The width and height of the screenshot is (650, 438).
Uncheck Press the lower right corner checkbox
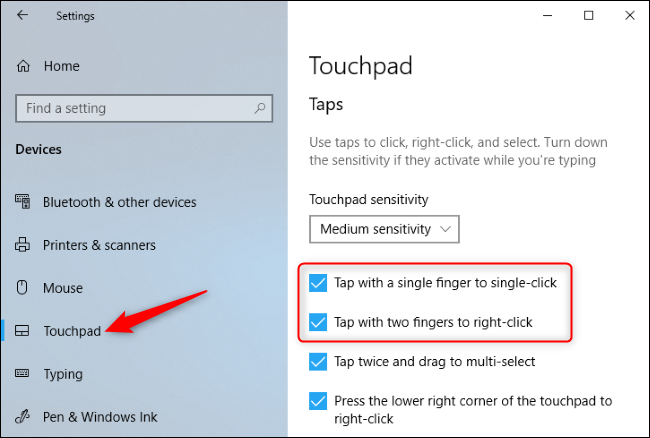(x=319, y=401)
